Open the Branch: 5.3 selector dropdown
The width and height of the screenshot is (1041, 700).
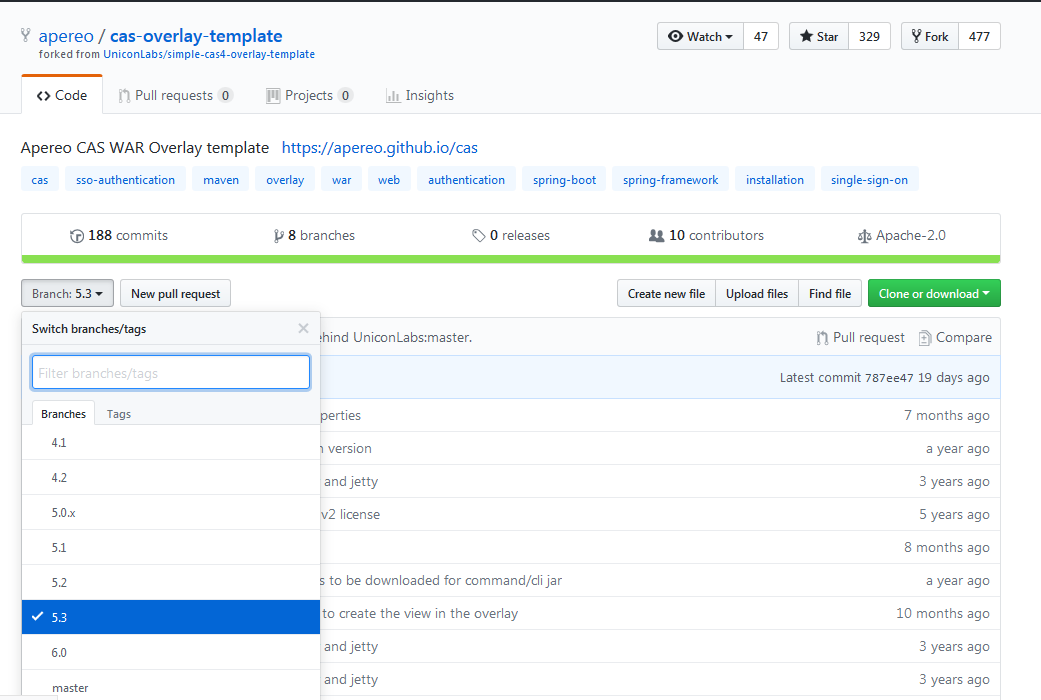click(x=68, y=294)
